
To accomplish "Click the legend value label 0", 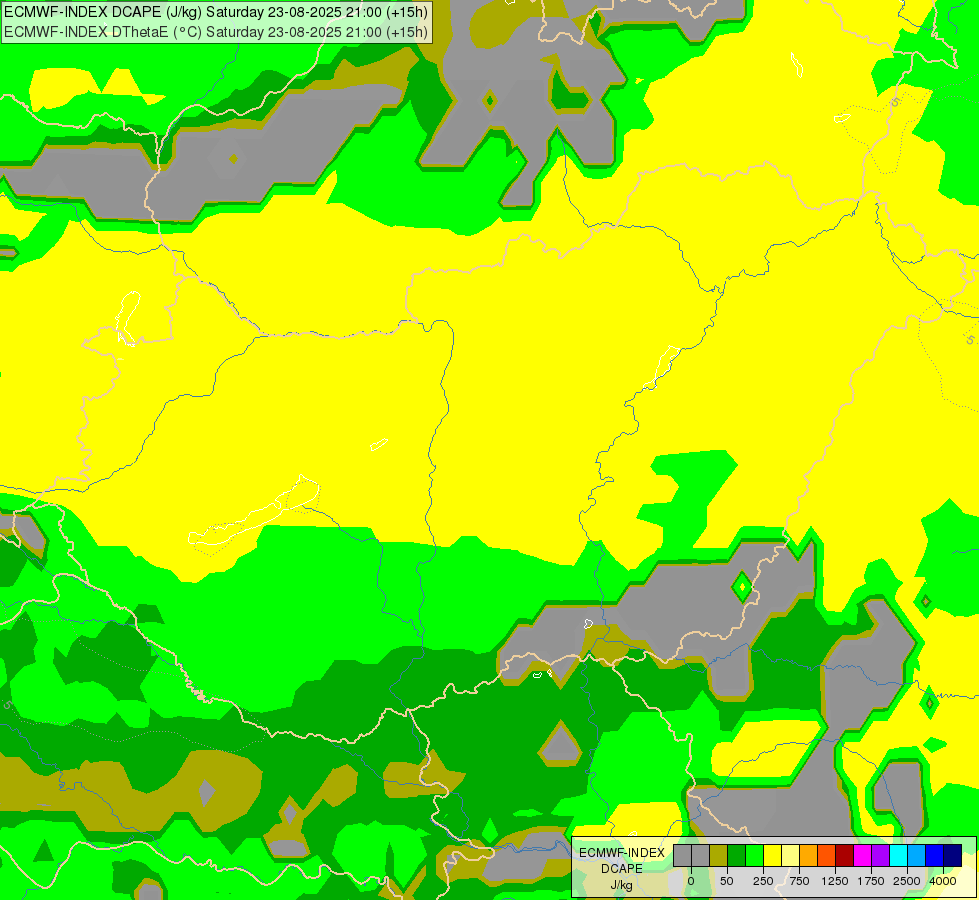I will point(691,881).
